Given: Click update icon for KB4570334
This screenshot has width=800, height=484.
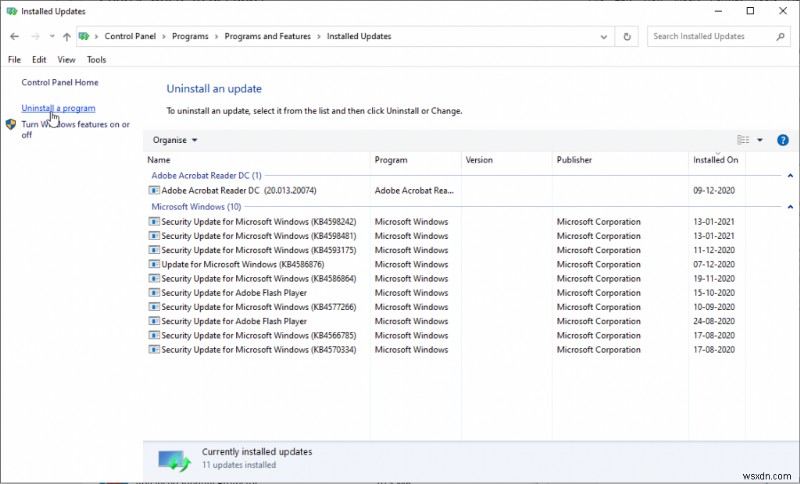Looking at the screenshot, I should coord(154,350).
